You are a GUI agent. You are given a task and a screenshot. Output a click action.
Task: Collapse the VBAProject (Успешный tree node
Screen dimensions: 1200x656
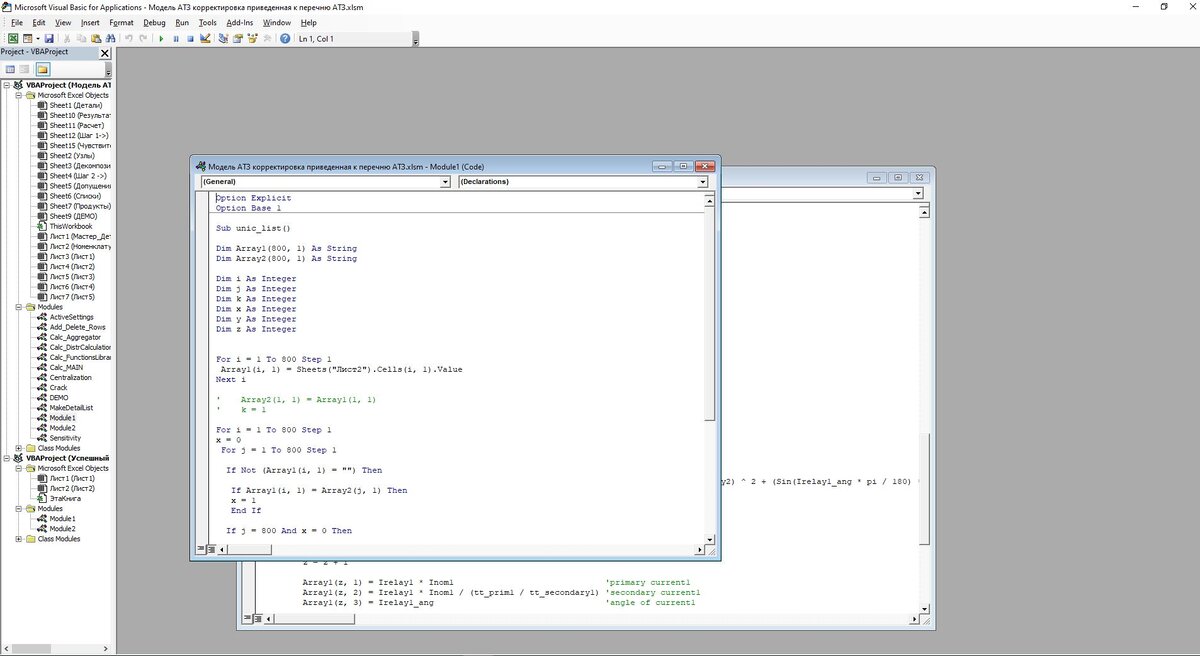[x=7, y=458]
